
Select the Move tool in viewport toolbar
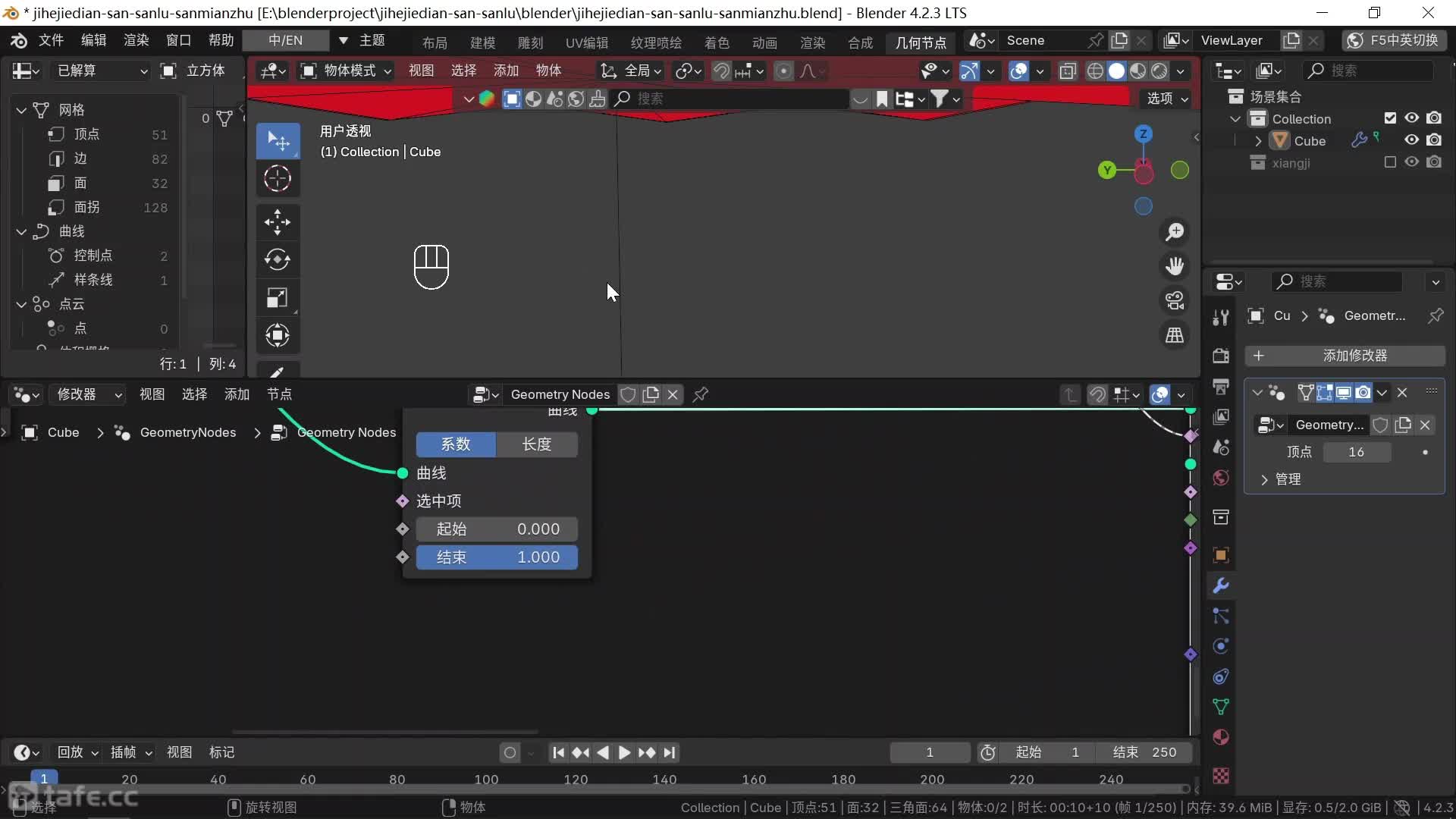(x=278, y=222)
